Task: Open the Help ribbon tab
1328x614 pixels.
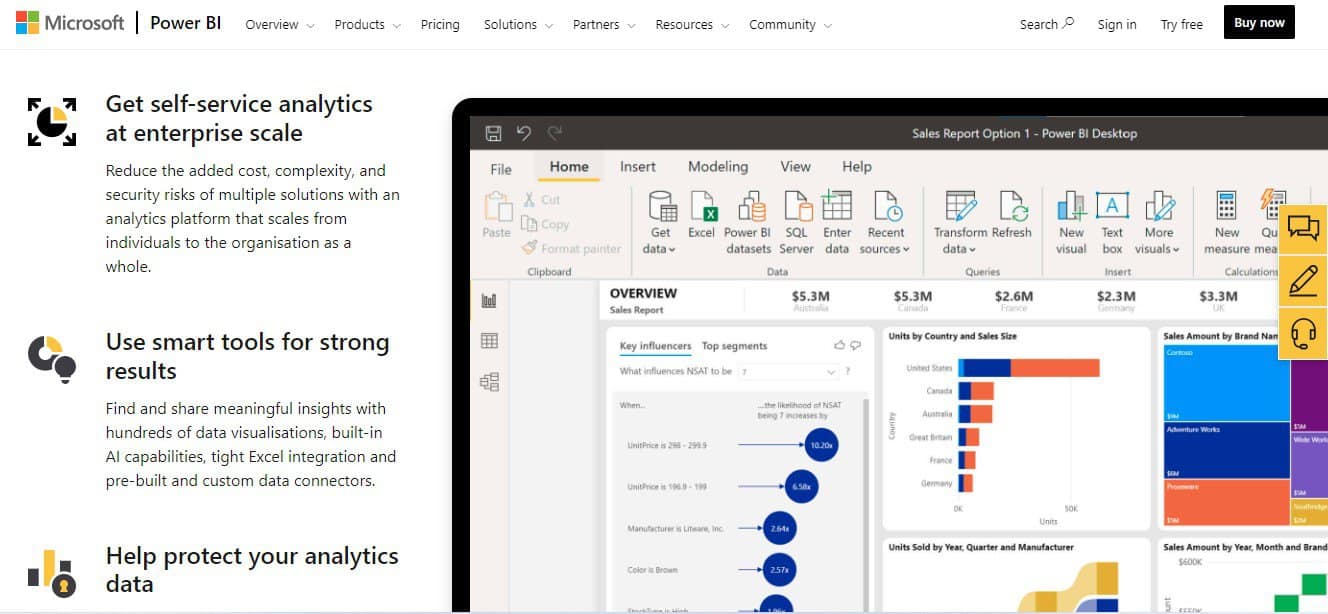Action: 857,167
